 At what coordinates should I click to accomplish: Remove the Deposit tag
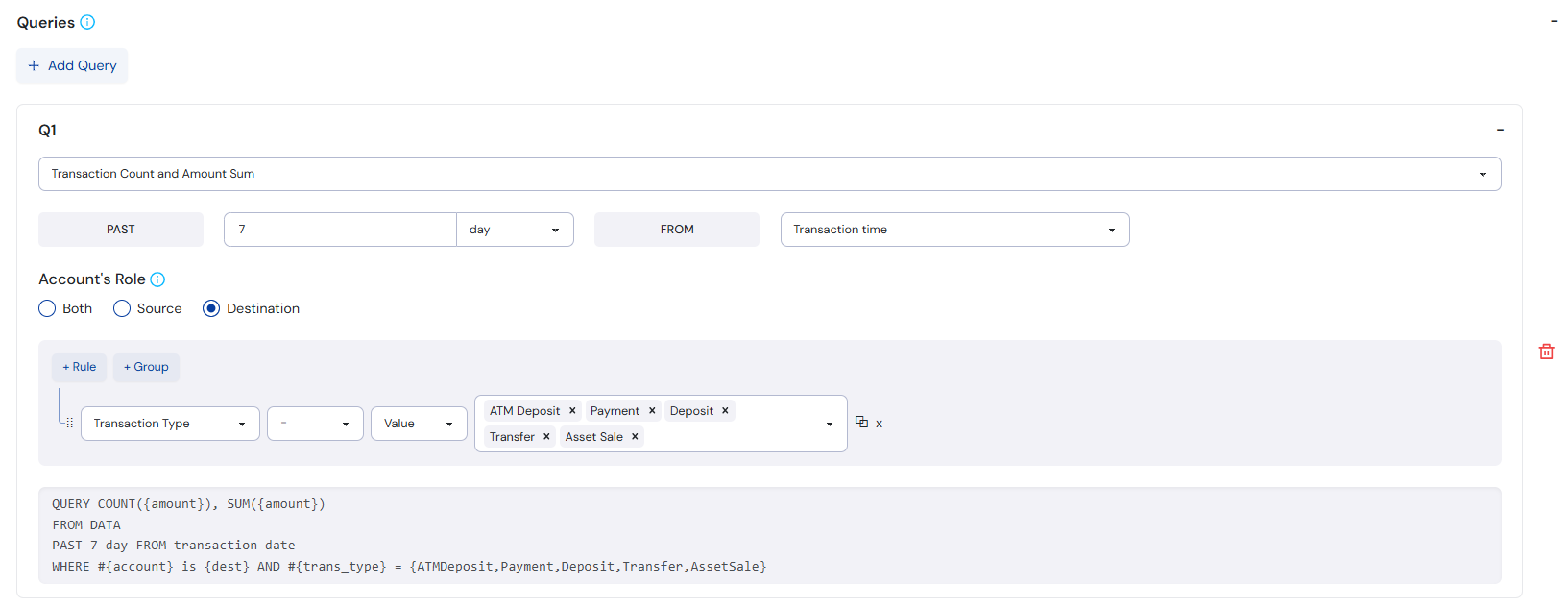(x=725, y=411)
